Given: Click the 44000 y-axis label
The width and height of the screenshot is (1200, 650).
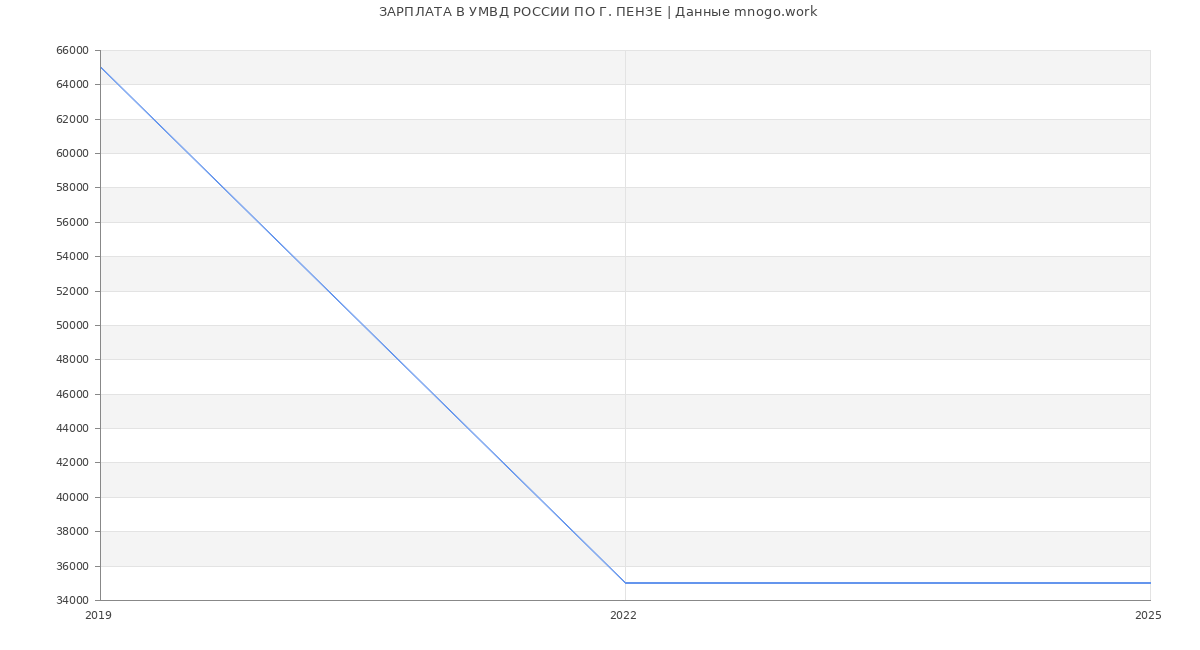Looking at the screenshot, I should [72, 428].
